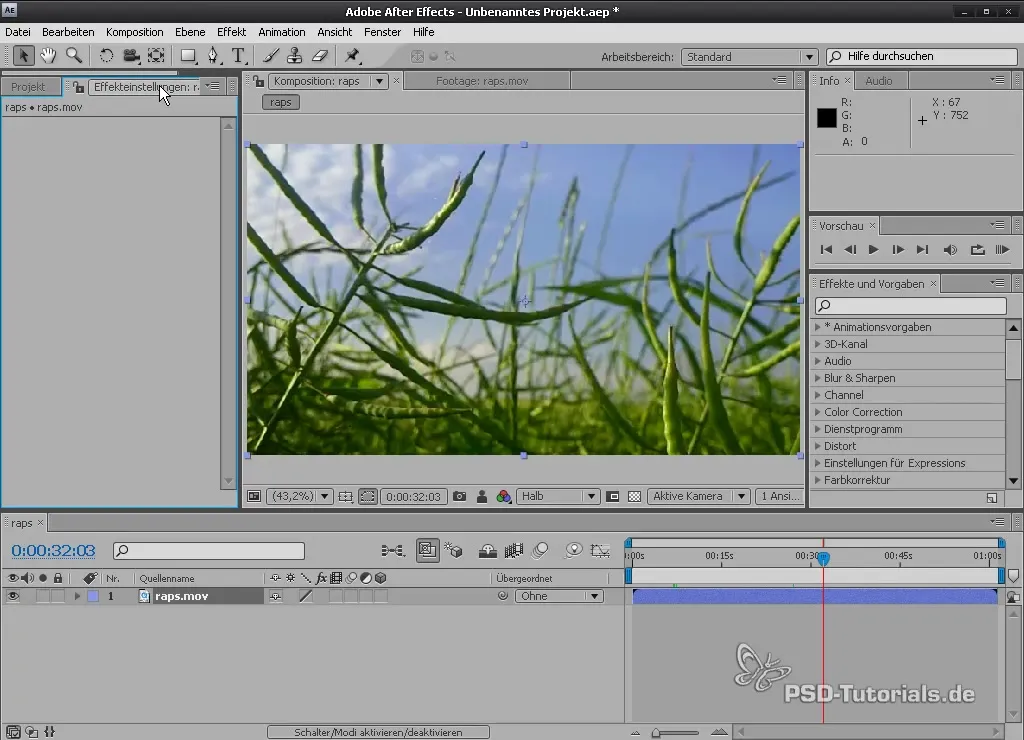Click Schalter/Modi aktivieren/deaktivieren button
The height and width of the screenshot is (740, 1024).
(x=378, y=732)
